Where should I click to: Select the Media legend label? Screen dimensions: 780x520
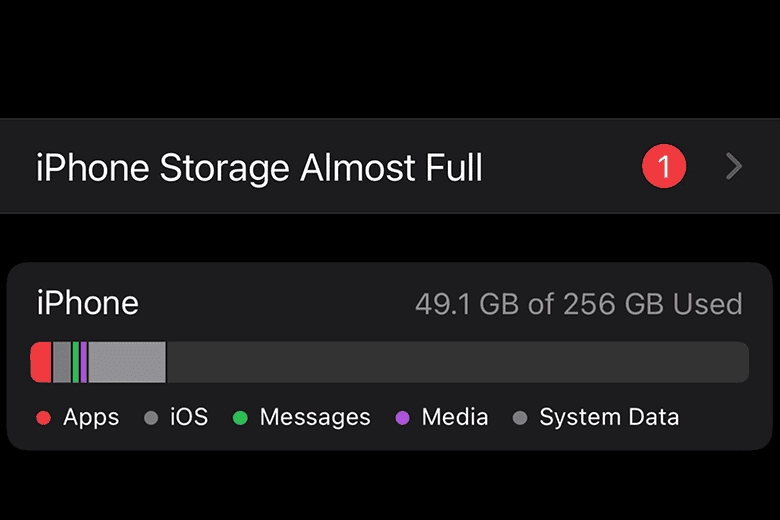click(455, 417)
